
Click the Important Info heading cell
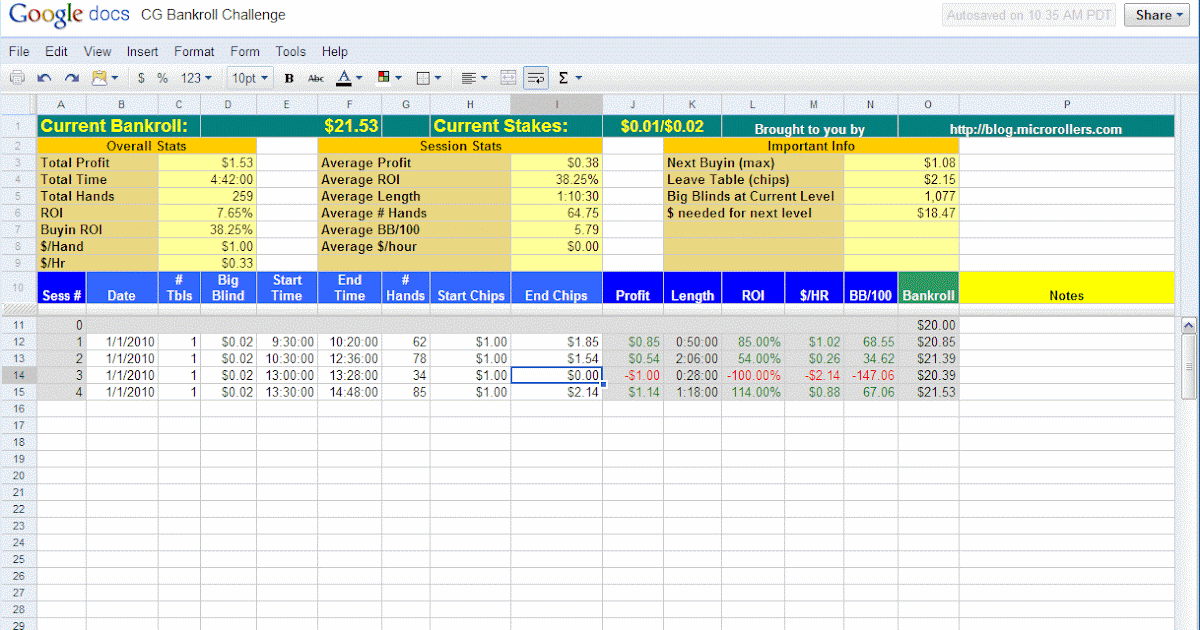point(811,146)
